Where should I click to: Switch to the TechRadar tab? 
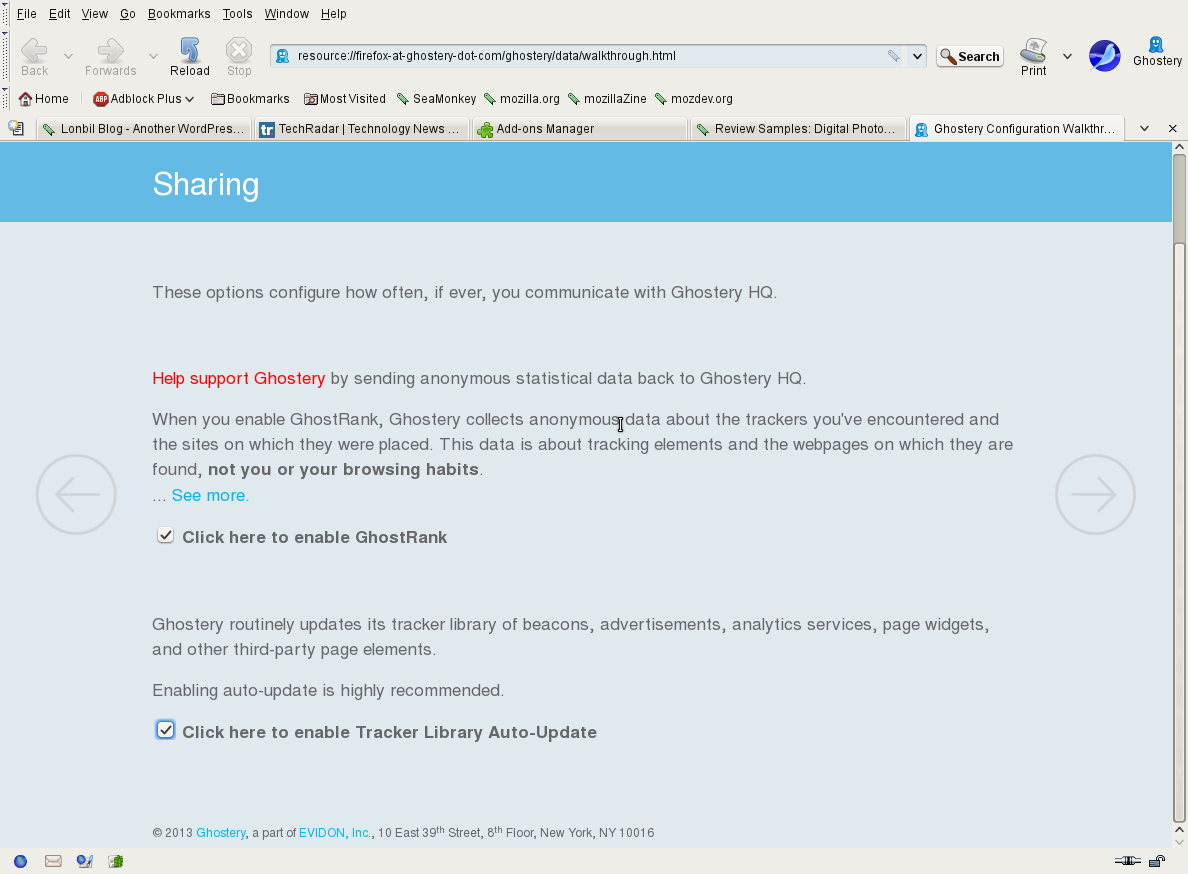(x=361, y=129)
